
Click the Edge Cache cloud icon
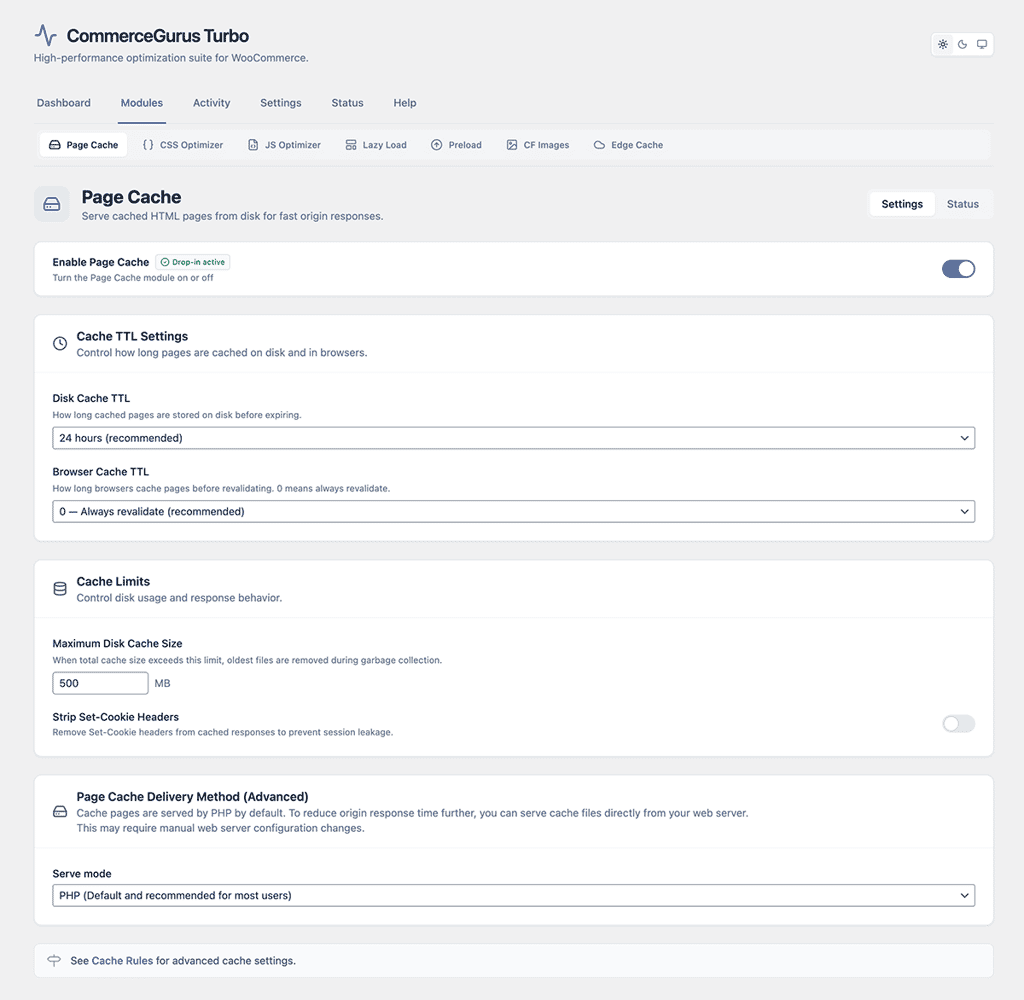[x=599, y=145]
